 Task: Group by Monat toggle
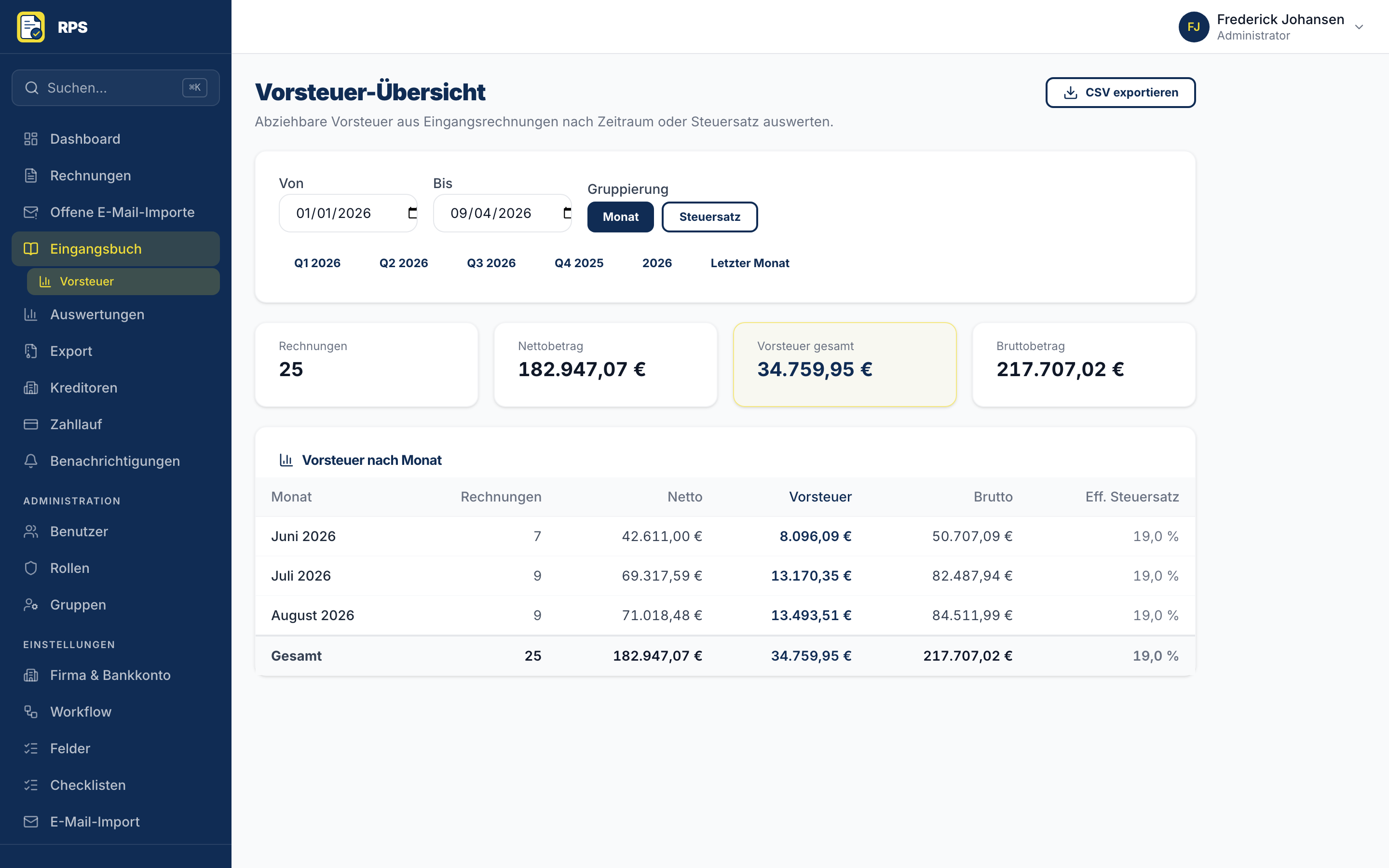[620, 217]
